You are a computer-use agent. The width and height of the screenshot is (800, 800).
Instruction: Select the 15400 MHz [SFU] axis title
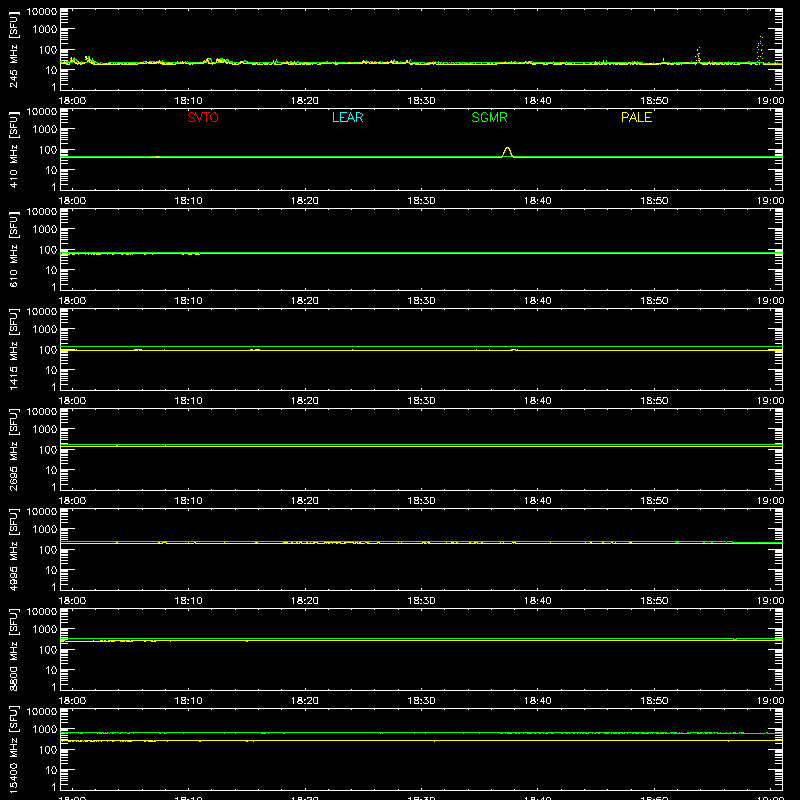(14, 749)
